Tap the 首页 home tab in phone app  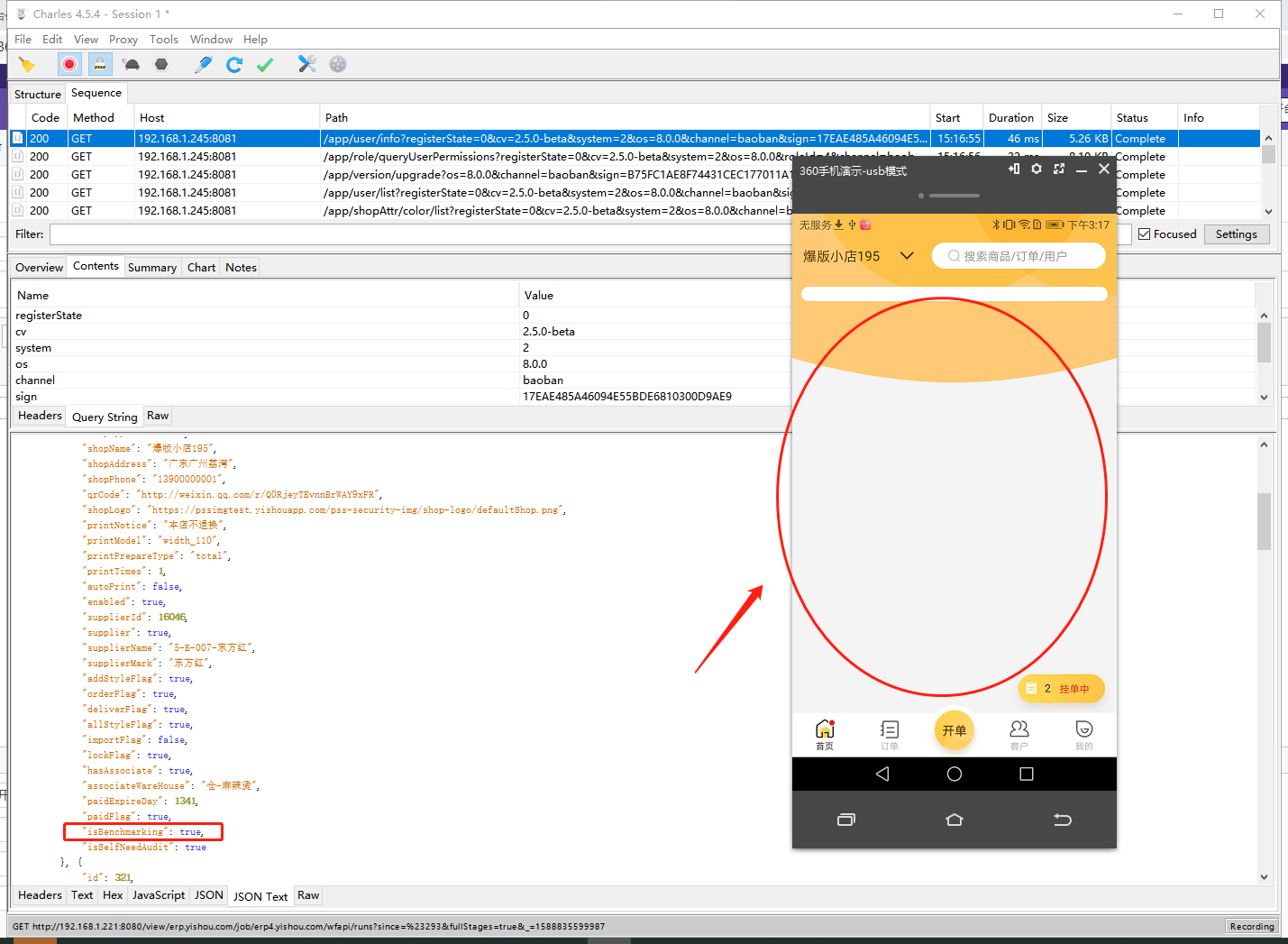pos(825,735)
